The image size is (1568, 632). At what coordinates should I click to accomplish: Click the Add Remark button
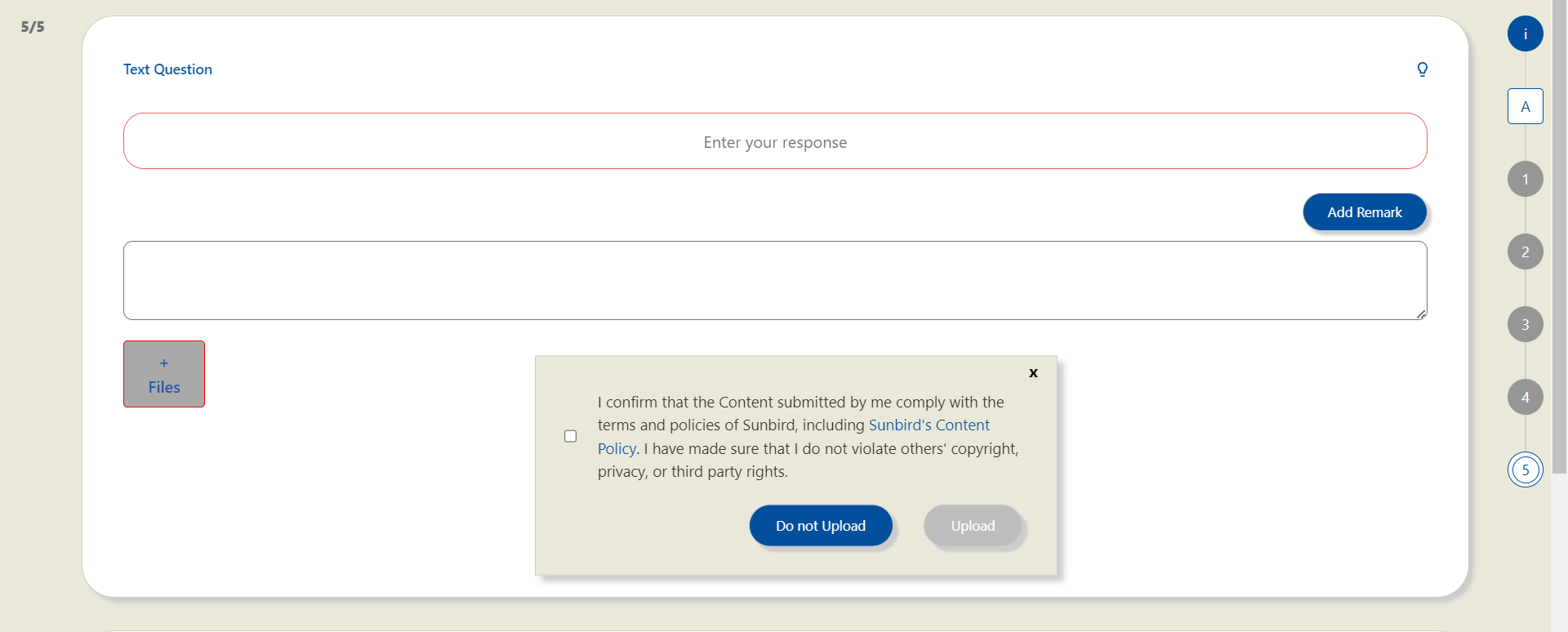[x=1364, y=212]
